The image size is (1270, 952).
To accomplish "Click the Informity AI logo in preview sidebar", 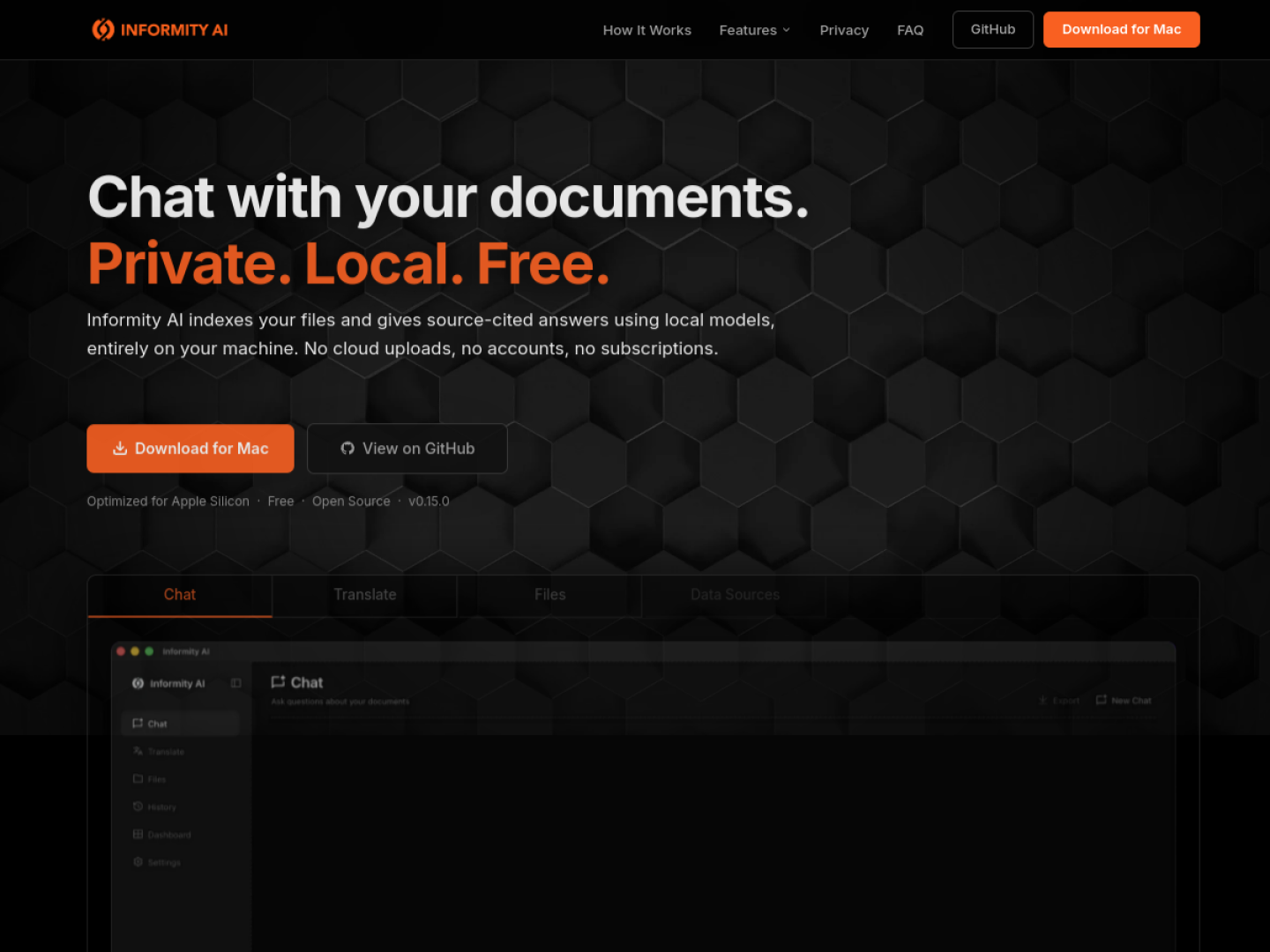I will pyautogui.click(x=168, y=684).
